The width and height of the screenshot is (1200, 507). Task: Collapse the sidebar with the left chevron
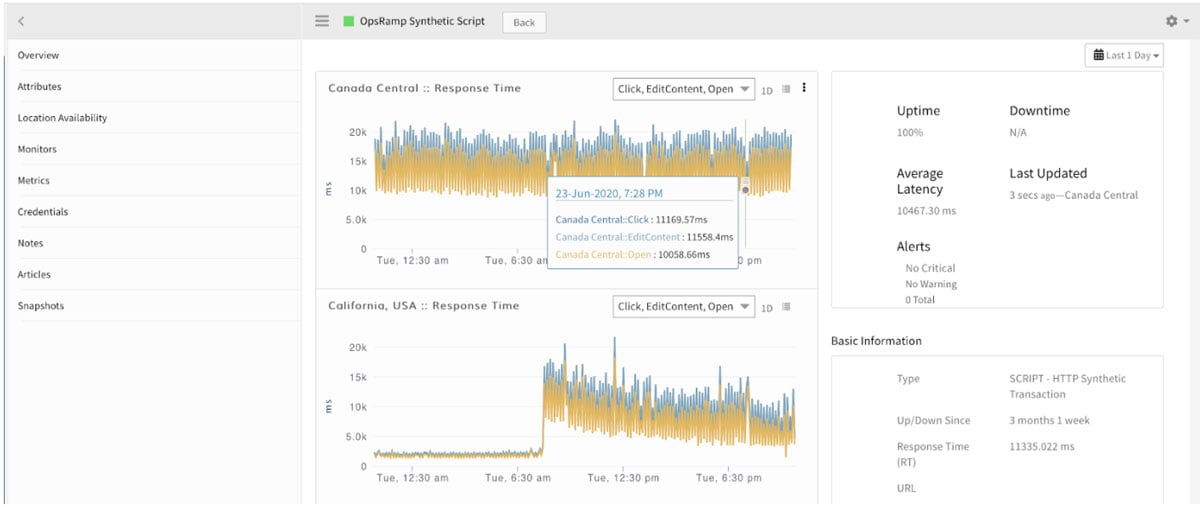(21, 21)
